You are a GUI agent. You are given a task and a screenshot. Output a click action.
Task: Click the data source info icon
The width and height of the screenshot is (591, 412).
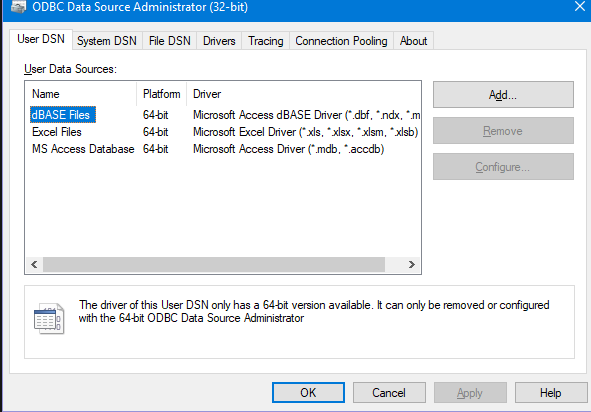point(49,319)
